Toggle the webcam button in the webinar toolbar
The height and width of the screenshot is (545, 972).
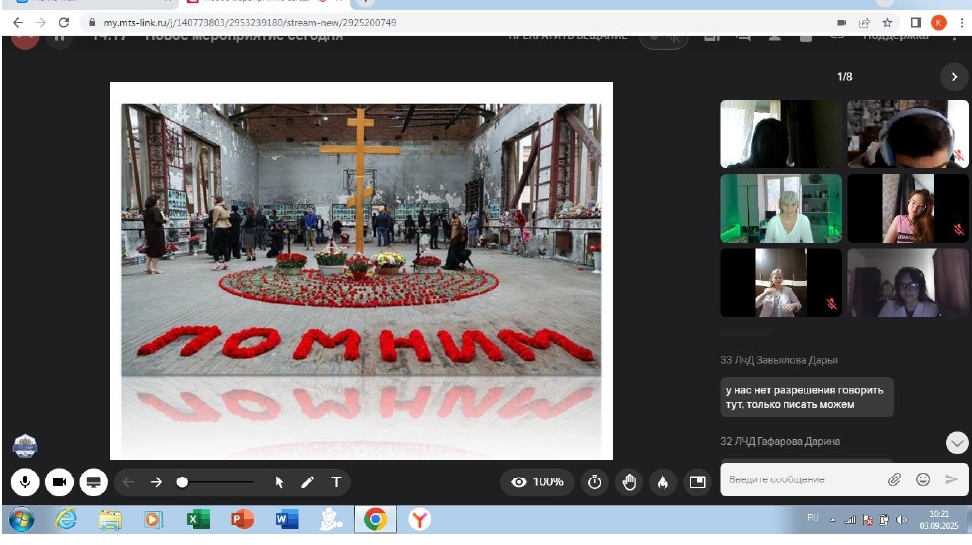60,482
